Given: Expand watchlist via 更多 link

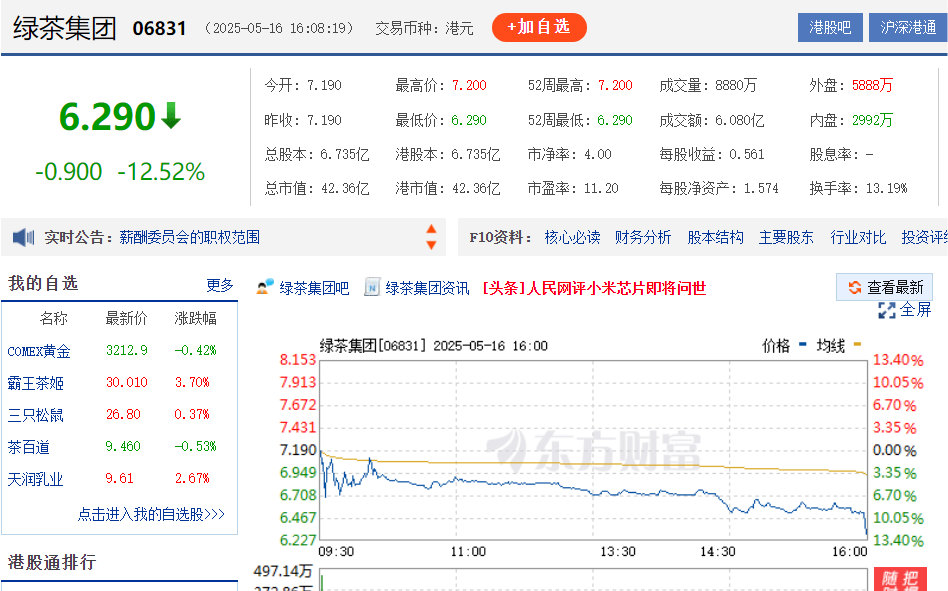Looking at the screenshot, I should (x=219, y=285).
